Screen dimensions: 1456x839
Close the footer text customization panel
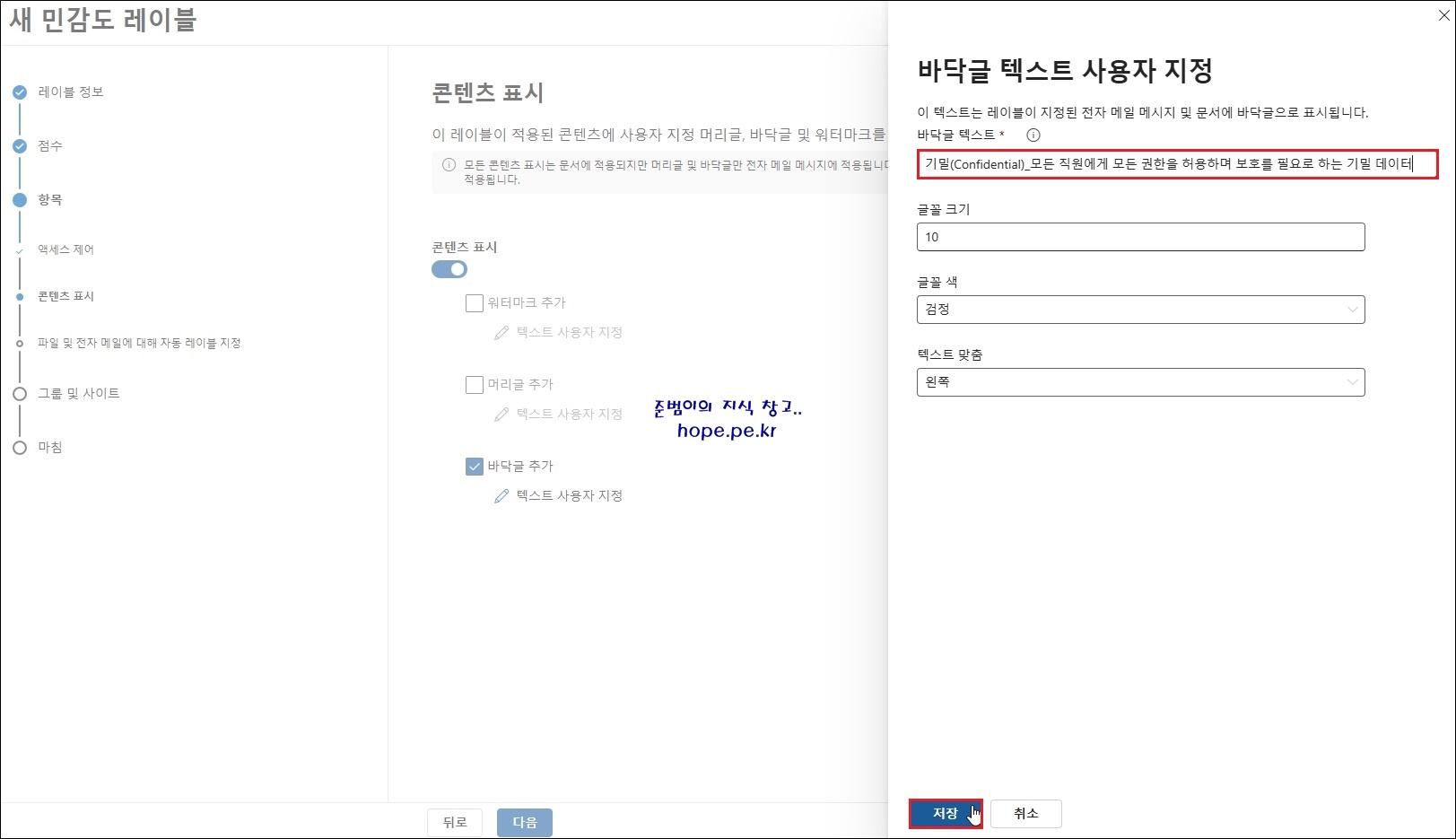[1444, 15]
